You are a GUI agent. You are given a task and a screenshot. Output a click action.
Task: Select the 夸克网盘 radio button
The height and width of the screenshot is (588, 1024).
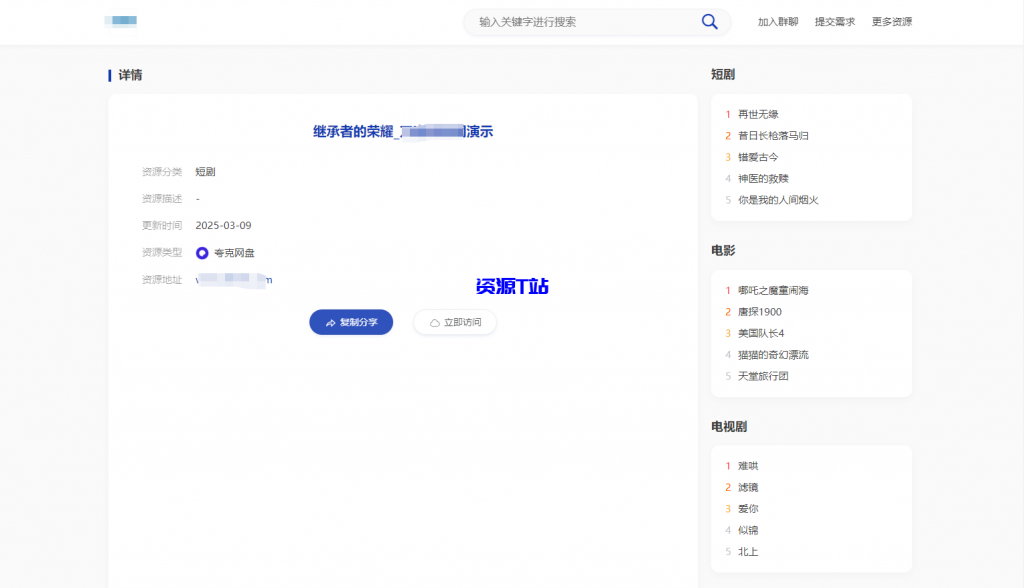(201, 252)
